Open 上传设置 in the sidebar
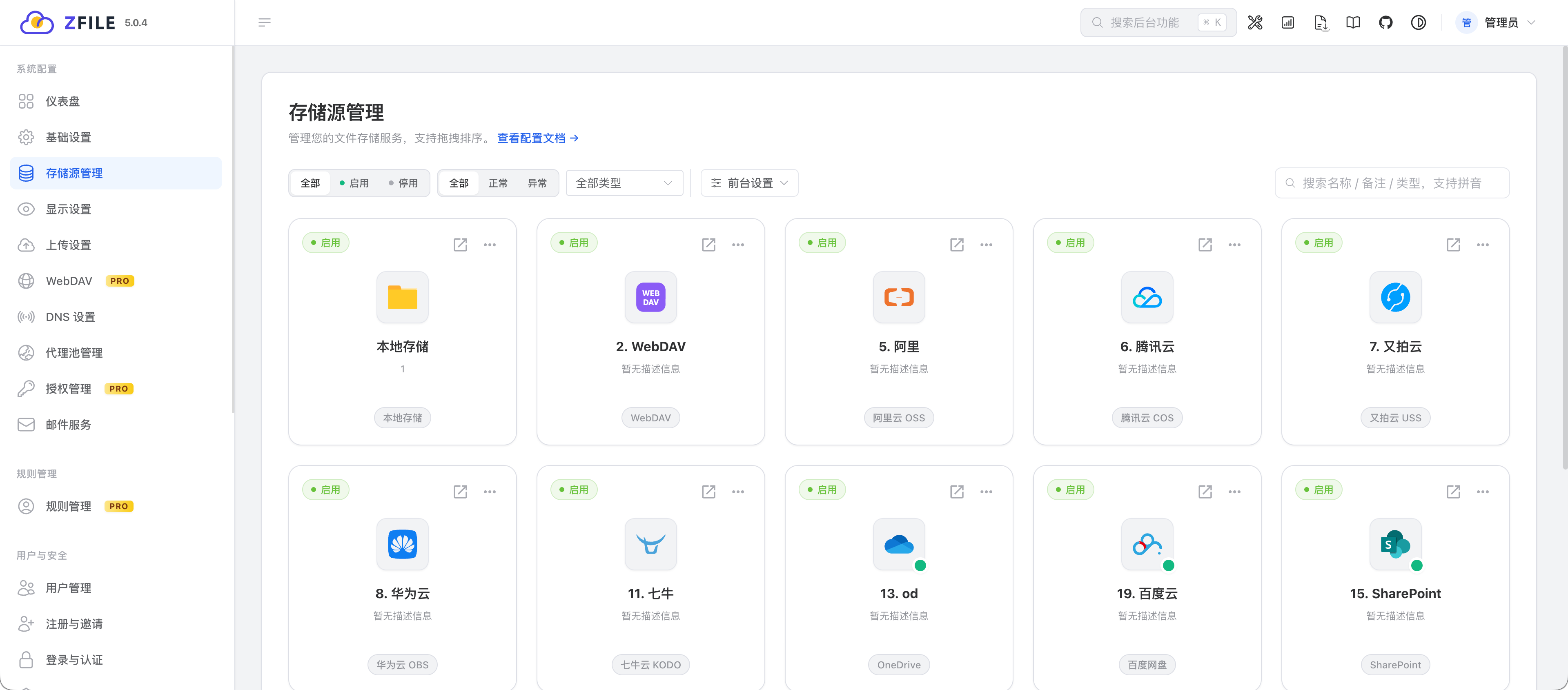The image size is (1568, 690). 116,245
